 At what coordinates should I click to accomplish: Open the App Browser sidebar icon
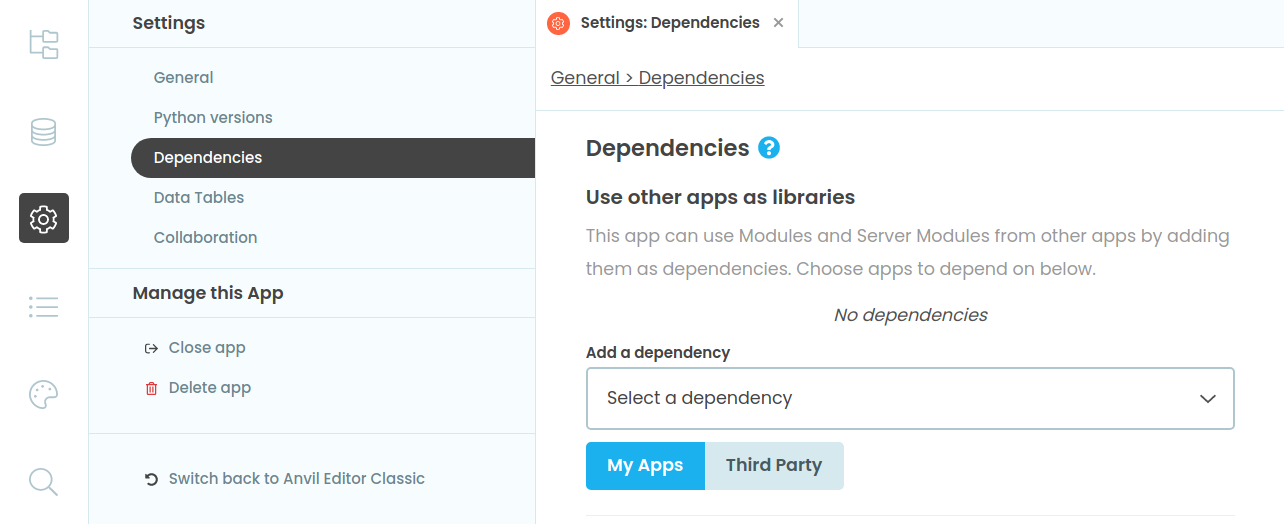pos(44,44)
